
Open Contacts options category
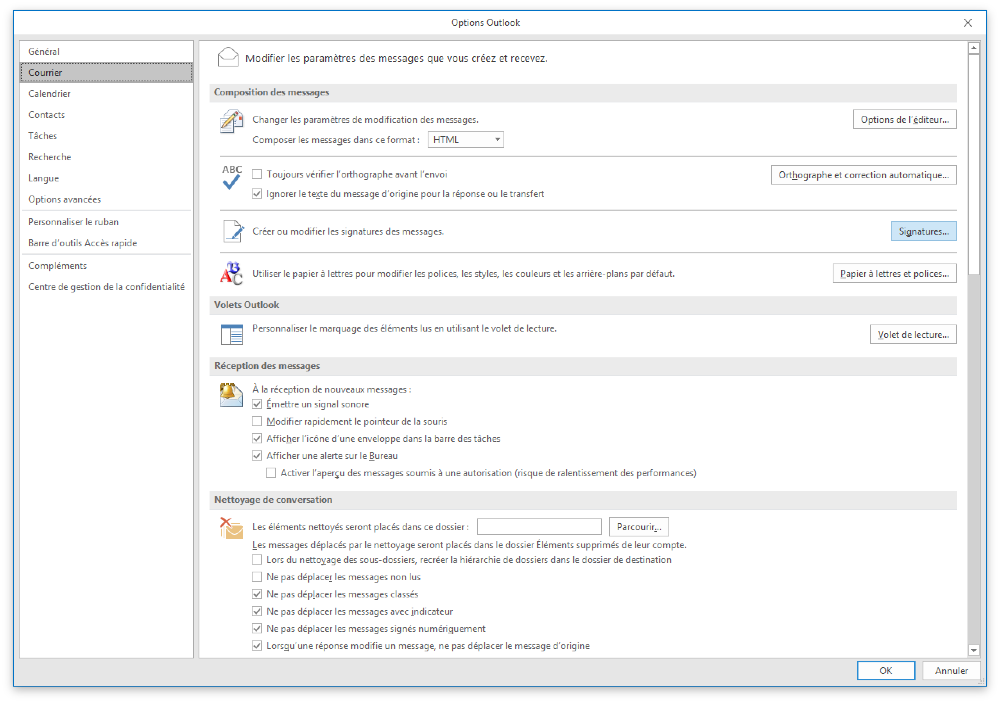[x=107, y=115]
